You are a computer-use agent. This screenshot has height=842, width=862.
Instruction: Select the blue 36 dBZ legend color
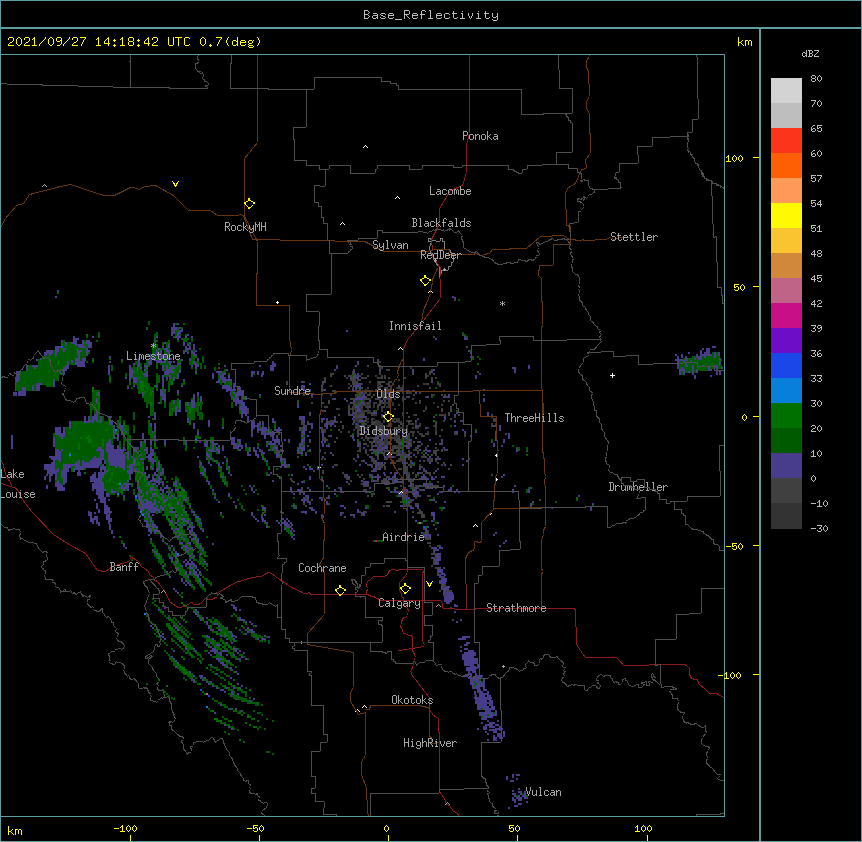(786, 365)
